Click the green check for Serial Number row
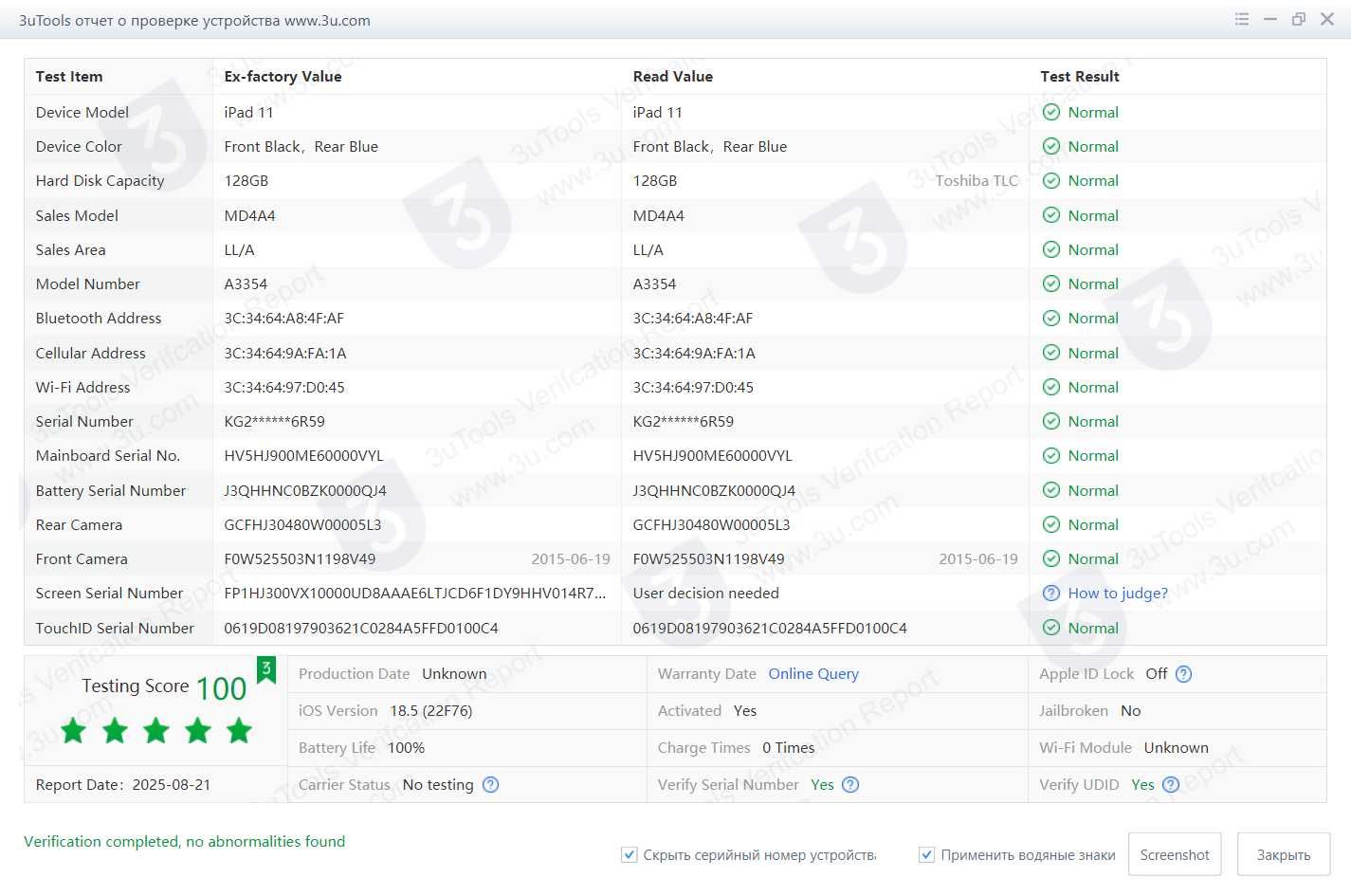 [1050, 421]
